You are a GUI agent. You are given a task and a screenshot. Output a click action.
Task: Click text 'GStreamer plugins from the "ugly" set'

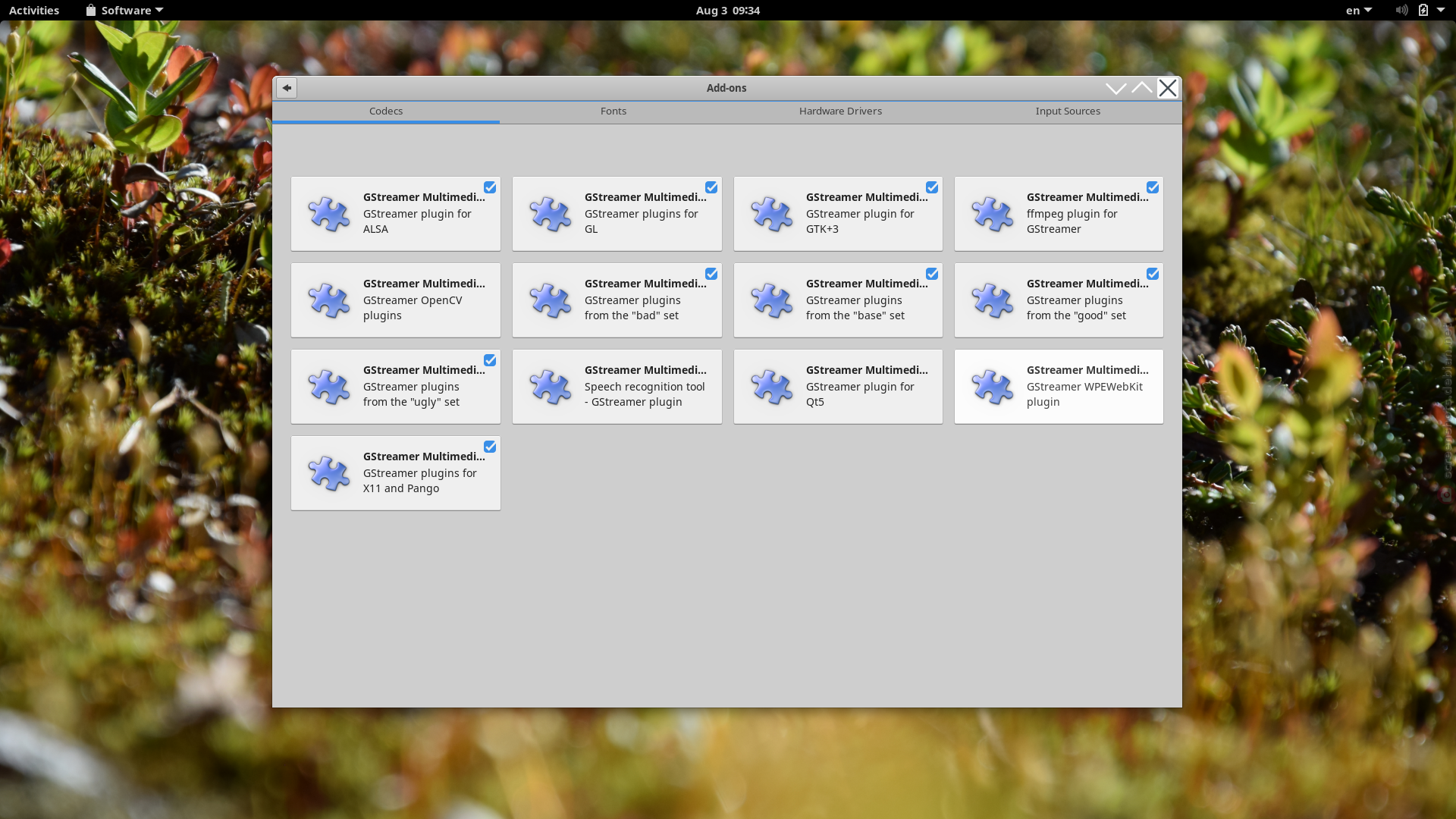coord(411,394)
